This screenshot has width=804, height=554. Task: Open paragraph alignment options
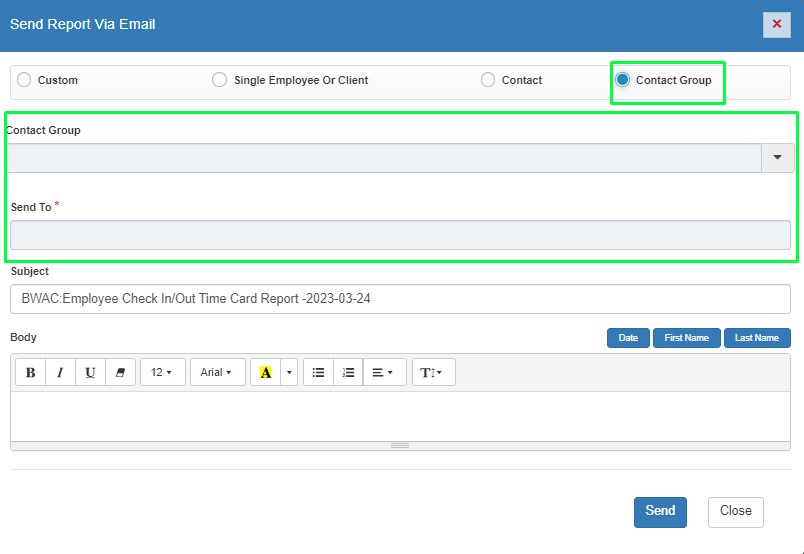click(x=384, y=372)
